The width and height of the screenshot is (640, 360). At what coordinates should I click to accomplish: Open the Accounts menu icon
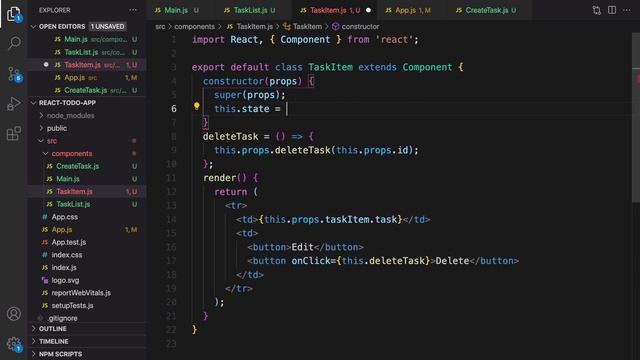[14, 313]
